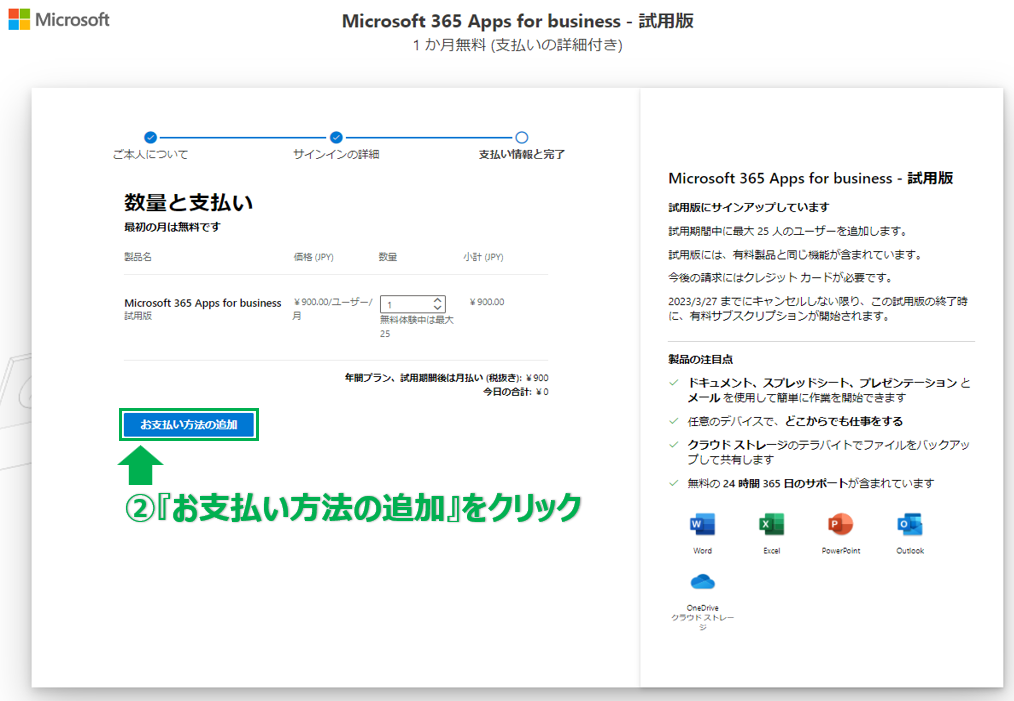1014x701 pixels.
Task: Click the 数量 column header
Action: pos(388,257)
